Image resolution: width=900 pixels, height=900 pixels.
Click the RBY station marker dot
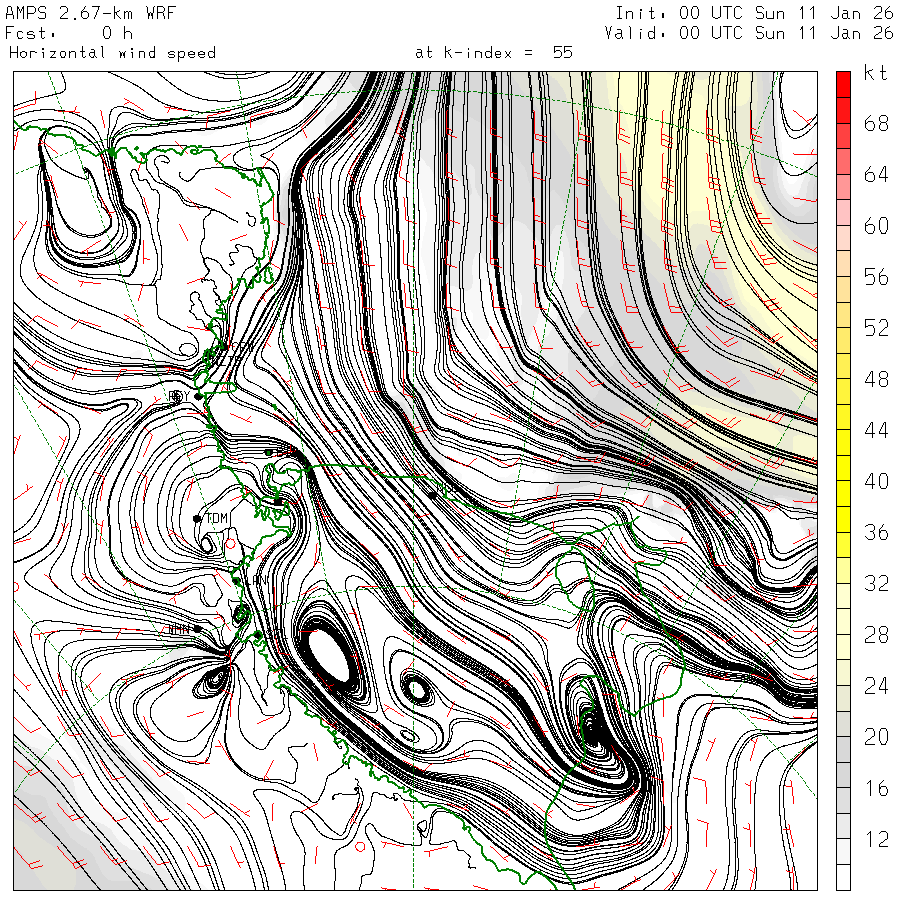198,396
